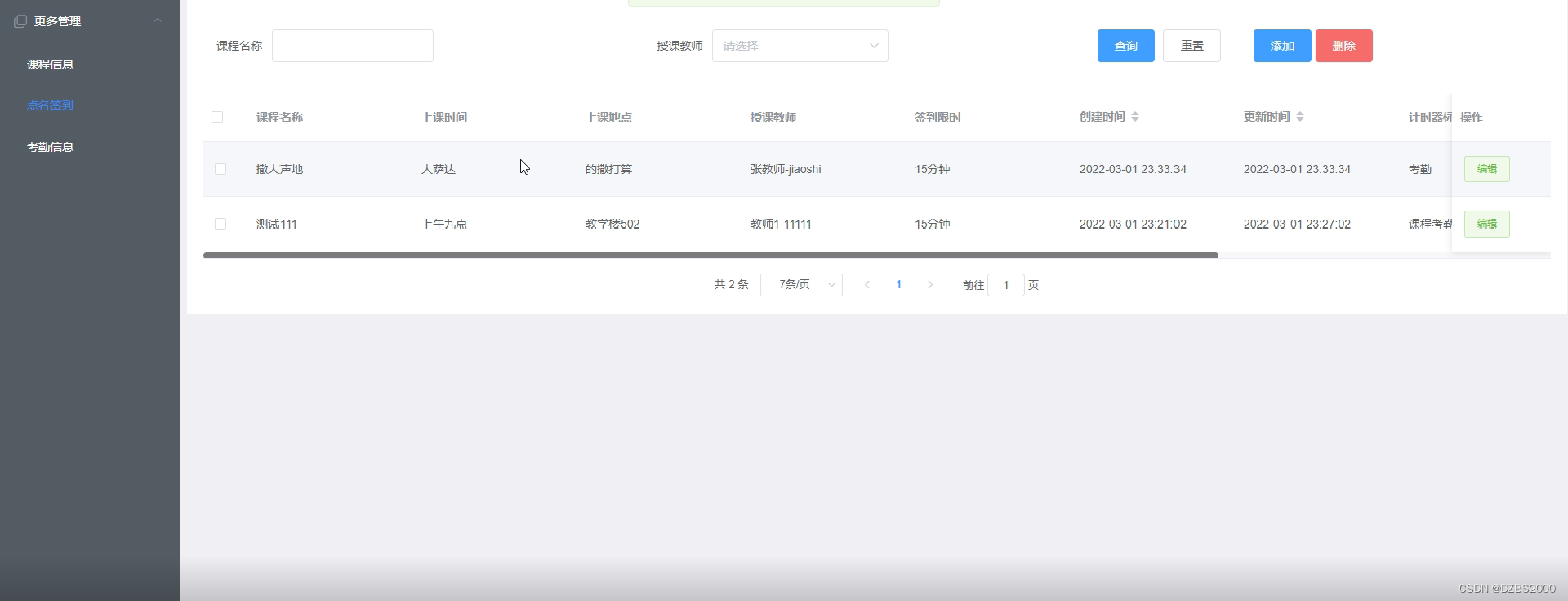Click the 上课时间 column header
This screenshot has height=601, width=1568.
pos(444,117)
